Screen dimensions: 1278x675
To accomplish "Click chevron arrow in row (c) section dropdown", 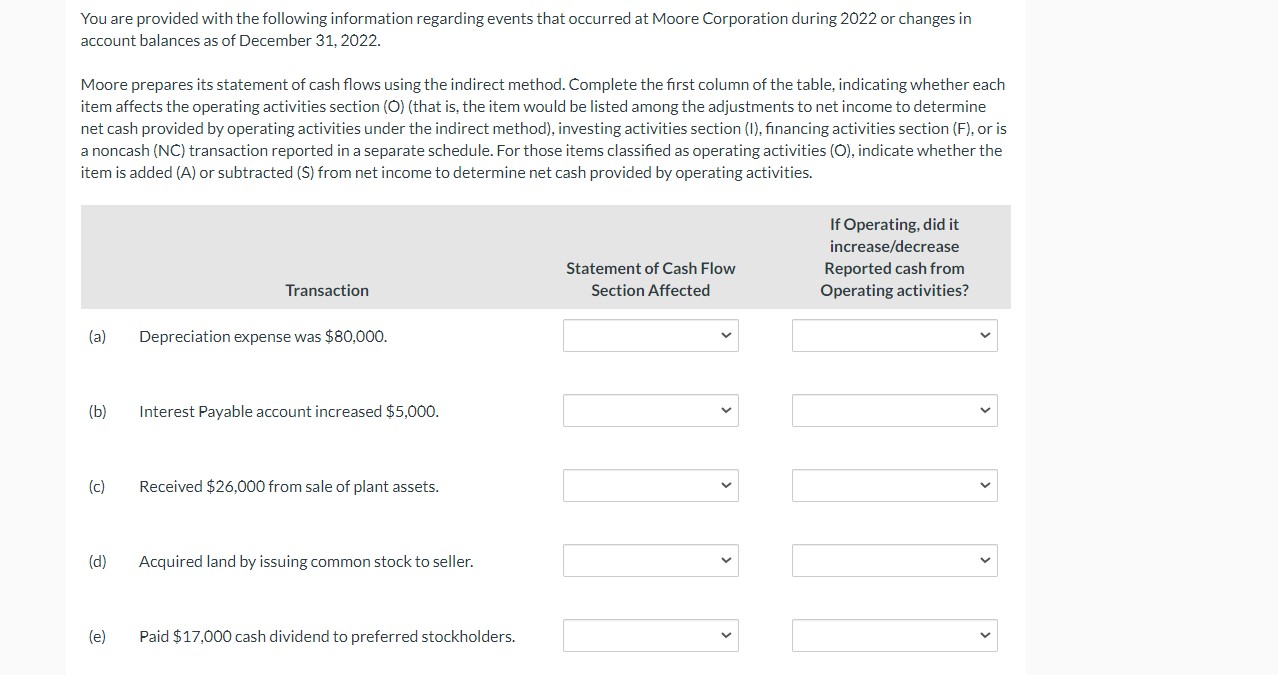I will click(x=726, y=486).
